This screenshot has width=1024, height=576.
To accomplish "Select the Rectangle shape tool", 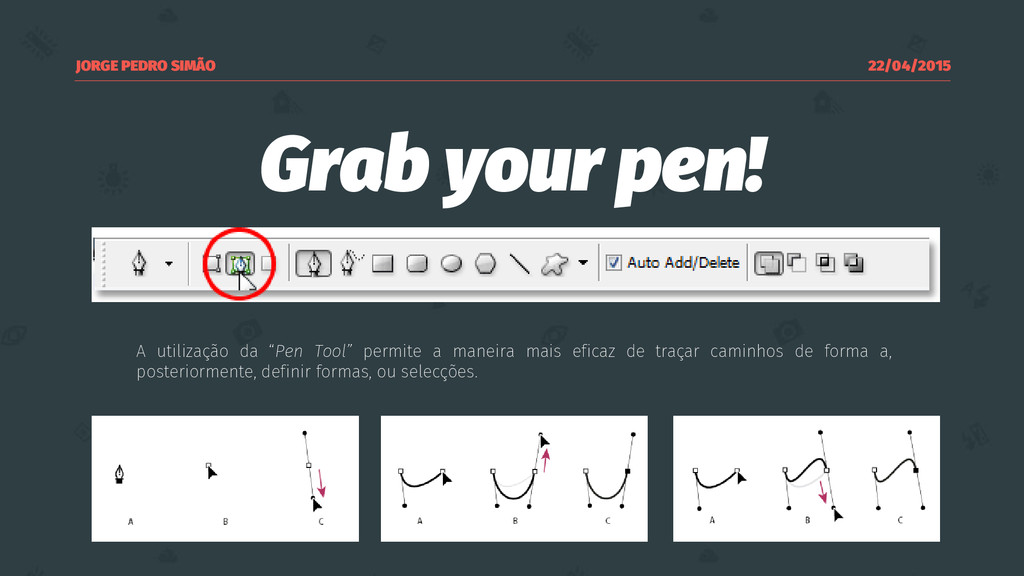I will pos(383,264).
